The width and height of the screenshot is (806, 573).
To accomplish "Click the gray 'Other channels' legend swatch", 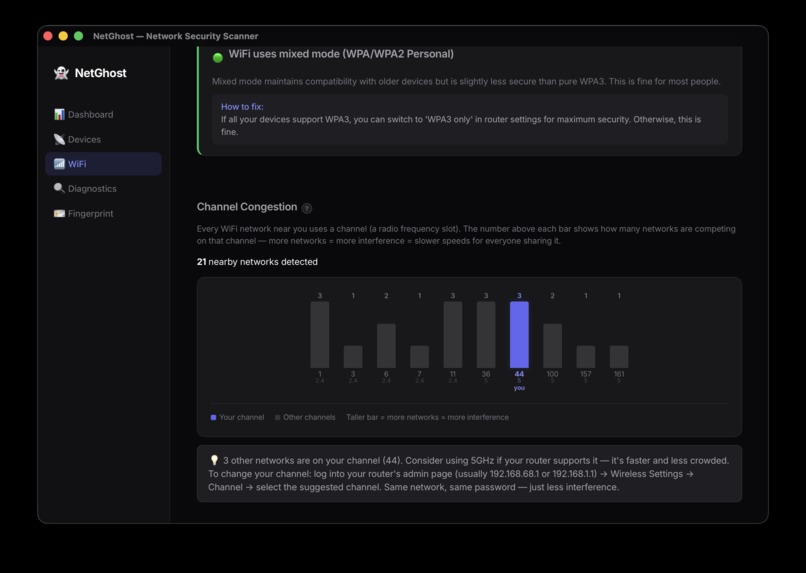I will click(x=278, y=417).
